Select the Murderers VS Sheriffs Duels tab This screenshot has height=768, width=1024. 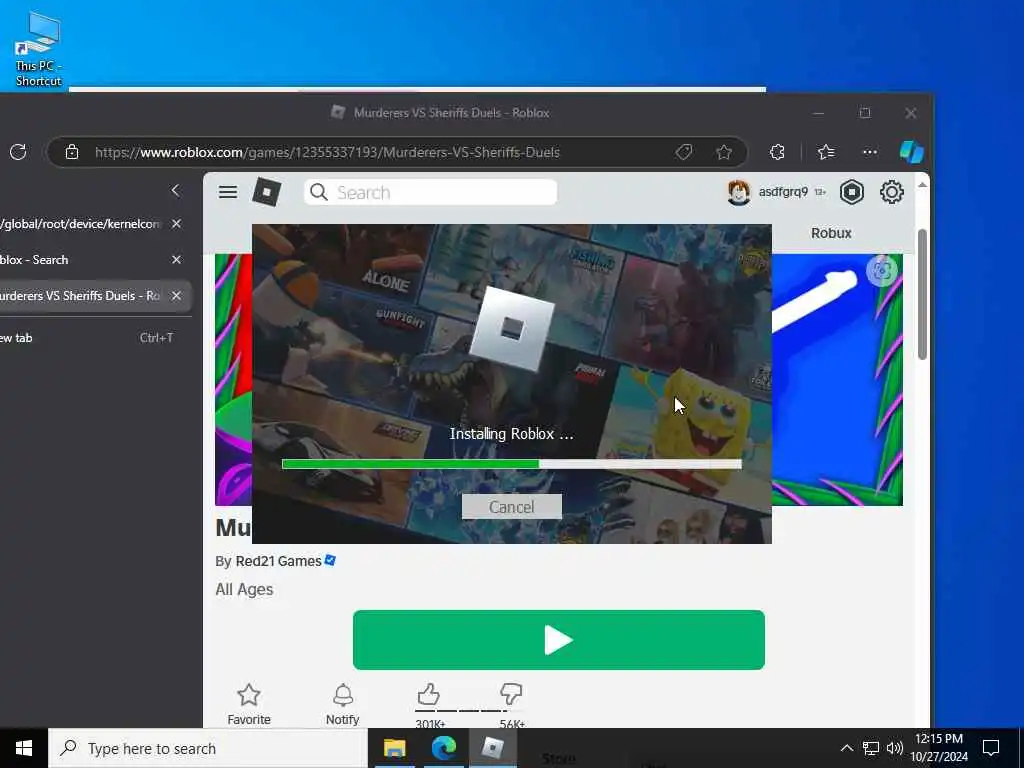[80, 295]
